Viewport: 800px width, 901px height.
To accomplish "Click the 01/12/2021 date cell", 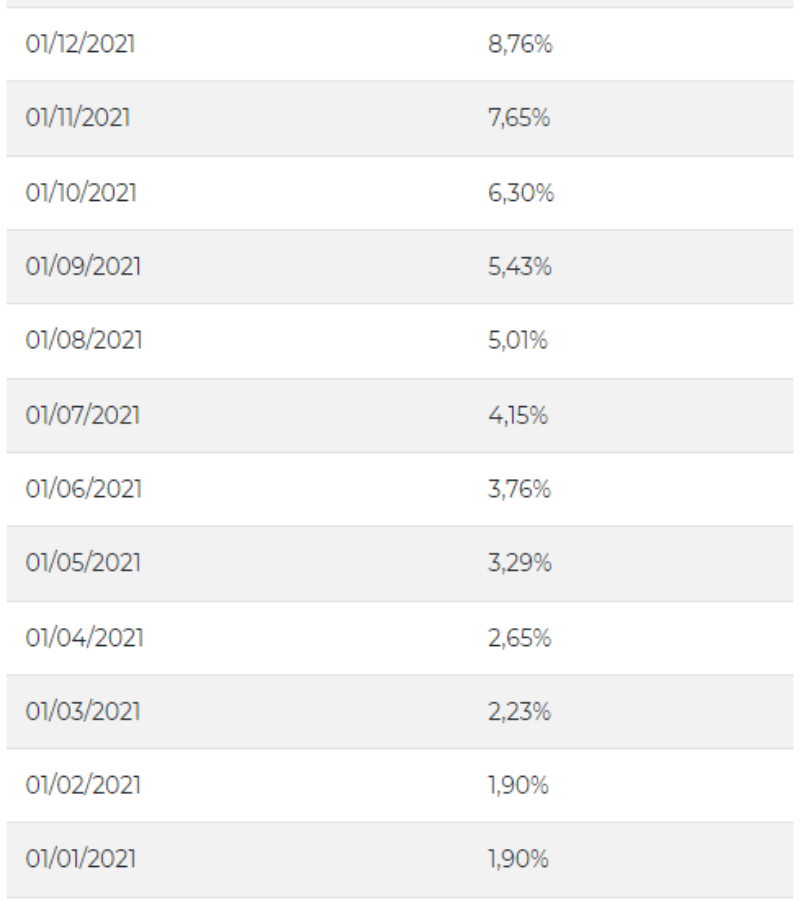I will tap(80, 44).
